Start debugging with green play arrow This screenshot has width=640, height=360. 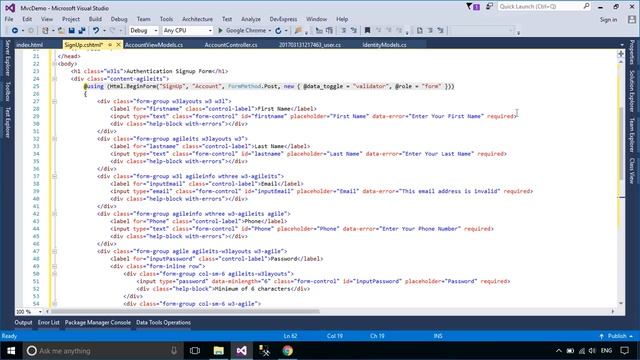pyautogui.click(x=220, y=31)
